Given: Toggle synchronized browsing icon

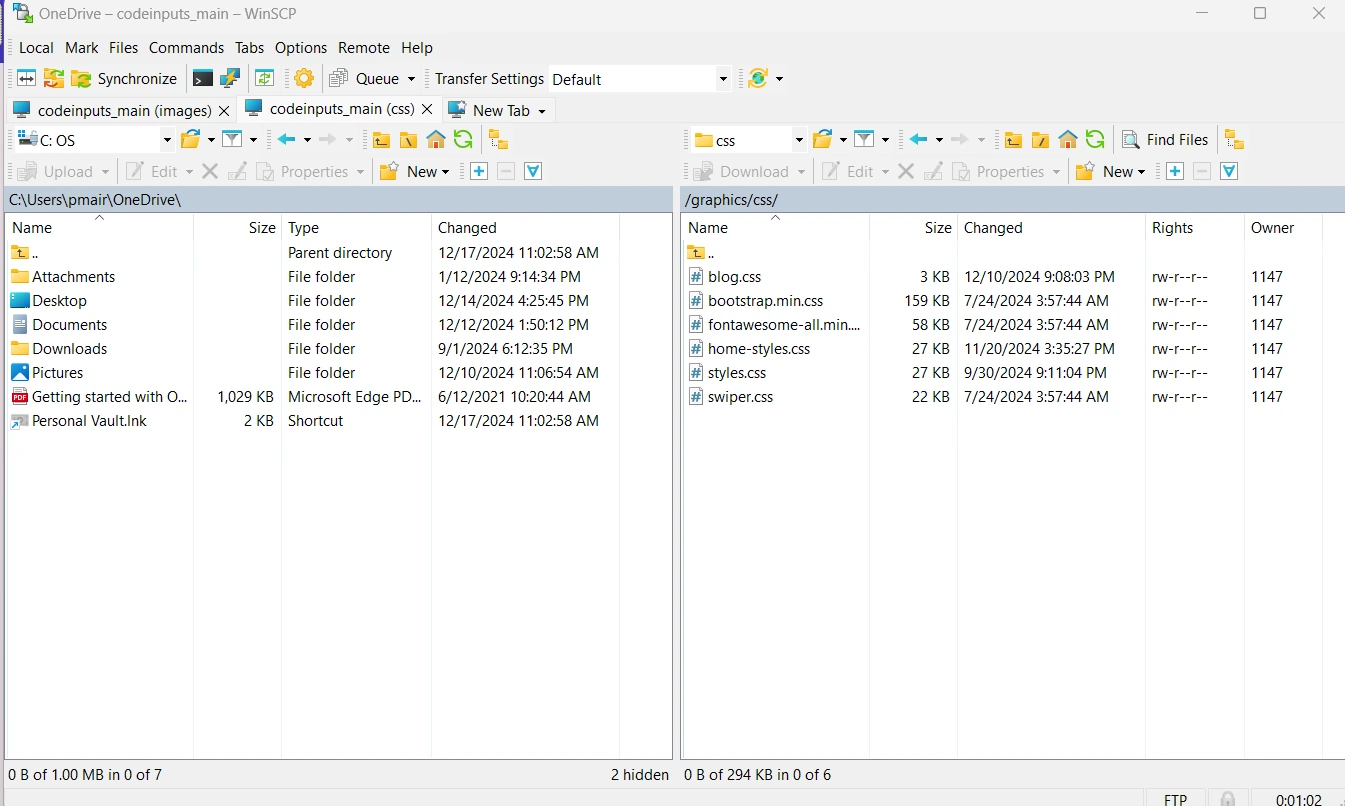Looking at the screenshot, I should point(264,78).
